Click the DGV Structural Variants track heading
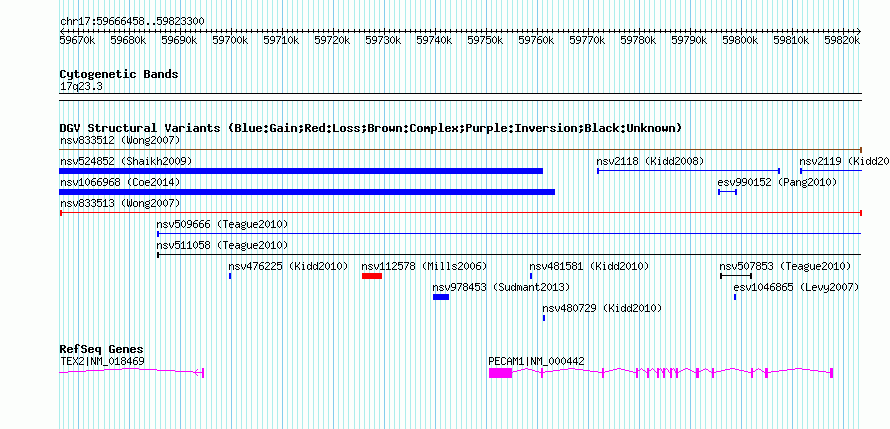This screenshot has width=890, height=429. tap(371, 128)
